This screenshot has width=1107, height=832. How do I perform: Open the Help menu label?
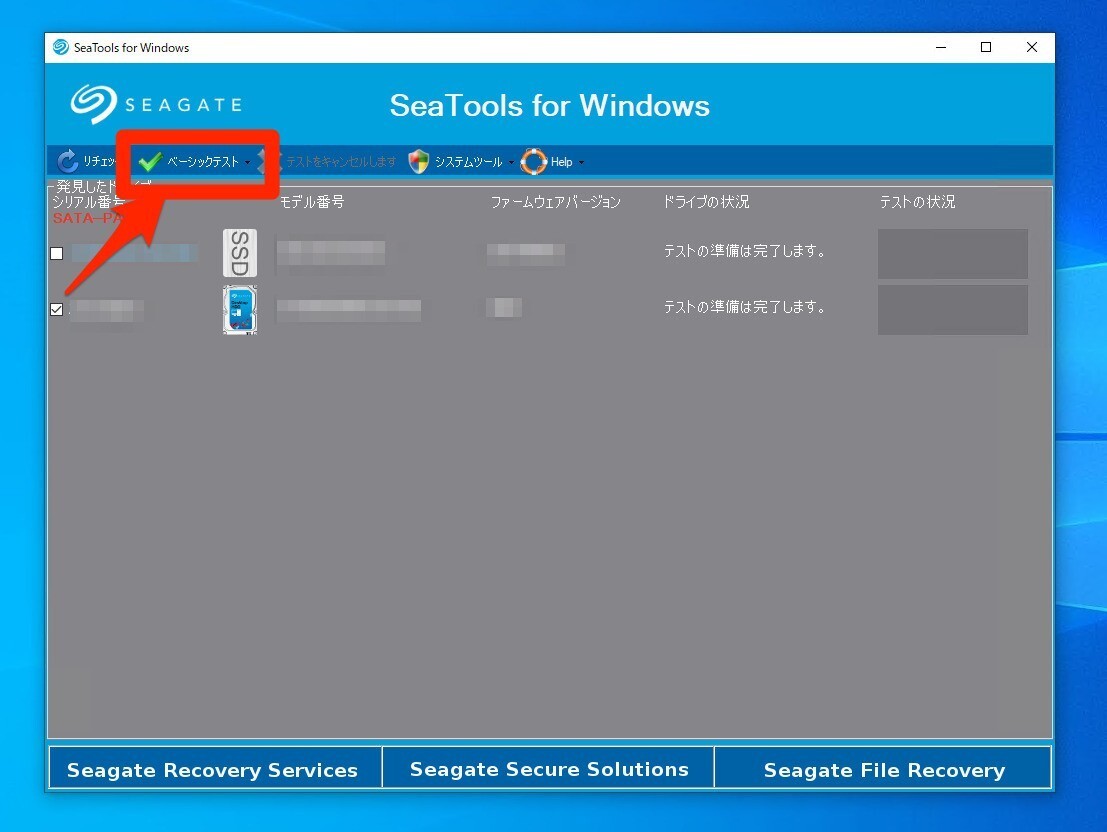tap(561, 162)
